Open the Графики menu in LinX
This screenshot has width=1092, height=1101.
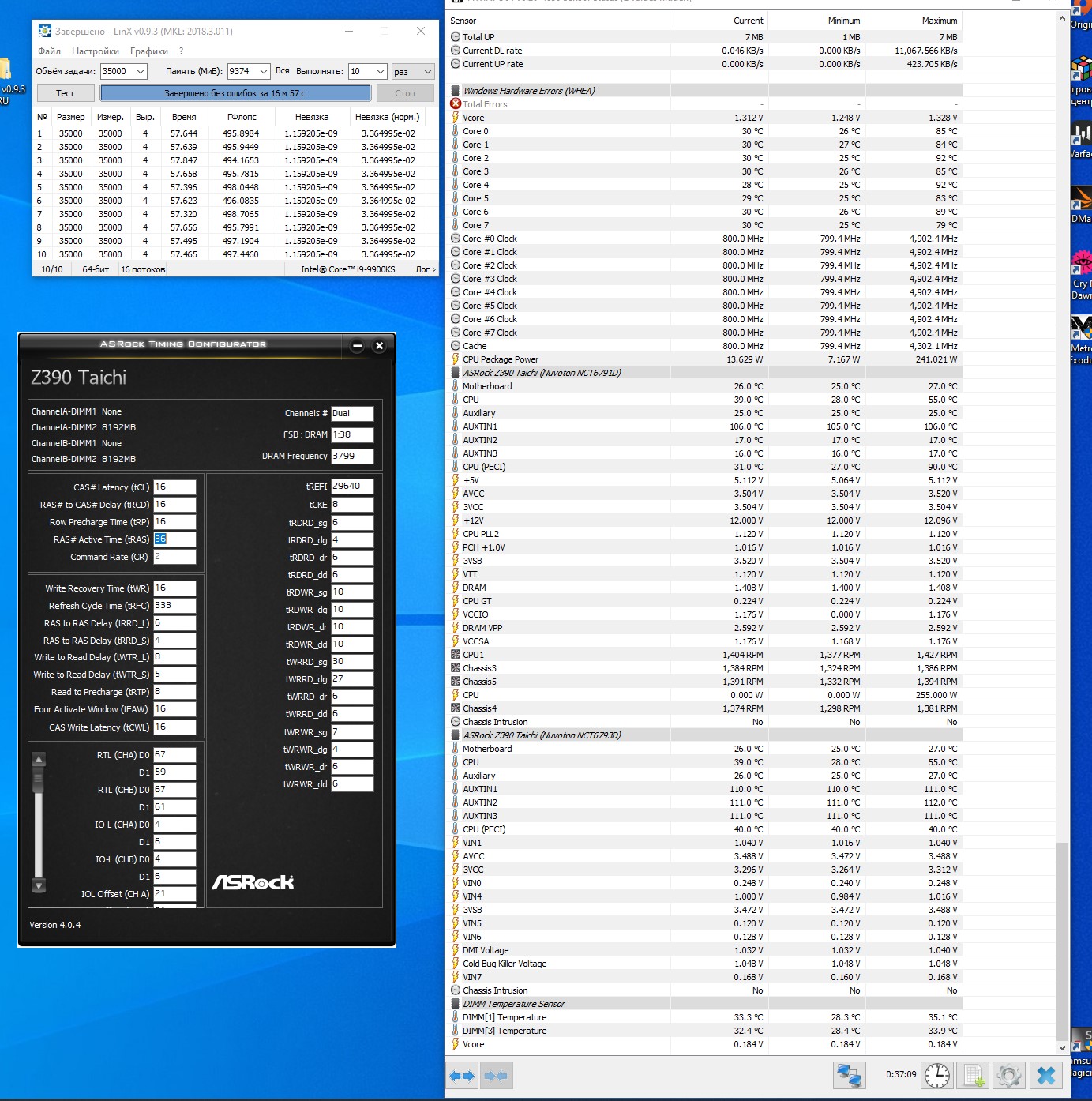point(149,51)
